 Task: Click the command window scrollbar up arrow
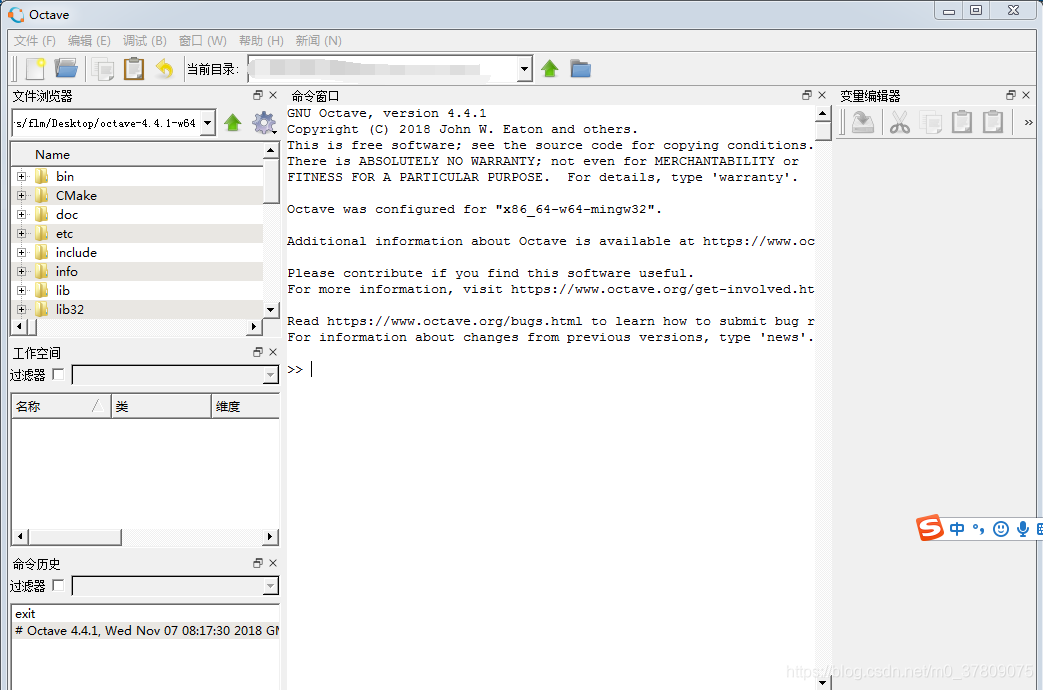click(823, 114)
